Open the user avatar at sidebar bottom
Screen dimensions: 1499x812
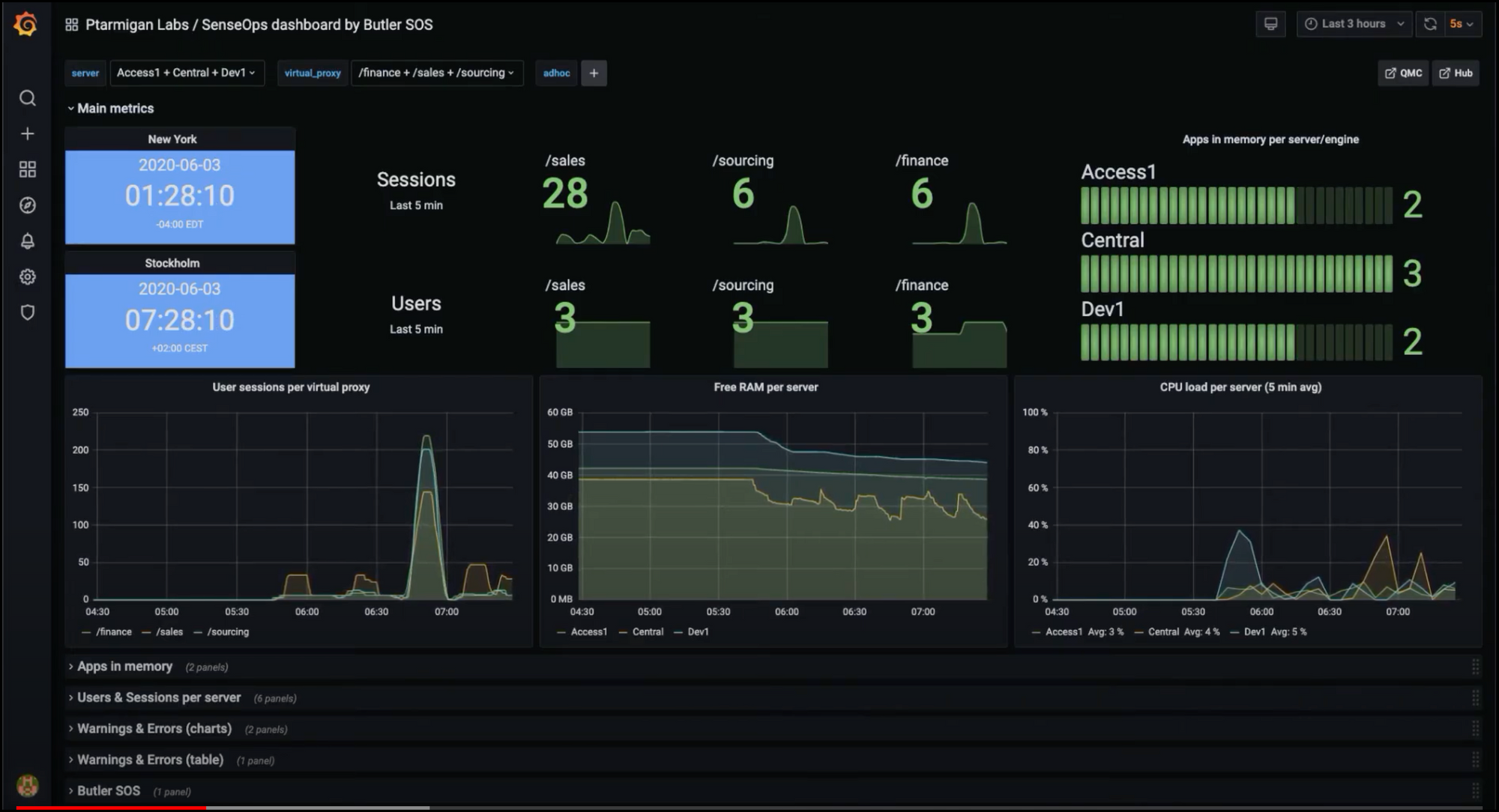(28, 785)
